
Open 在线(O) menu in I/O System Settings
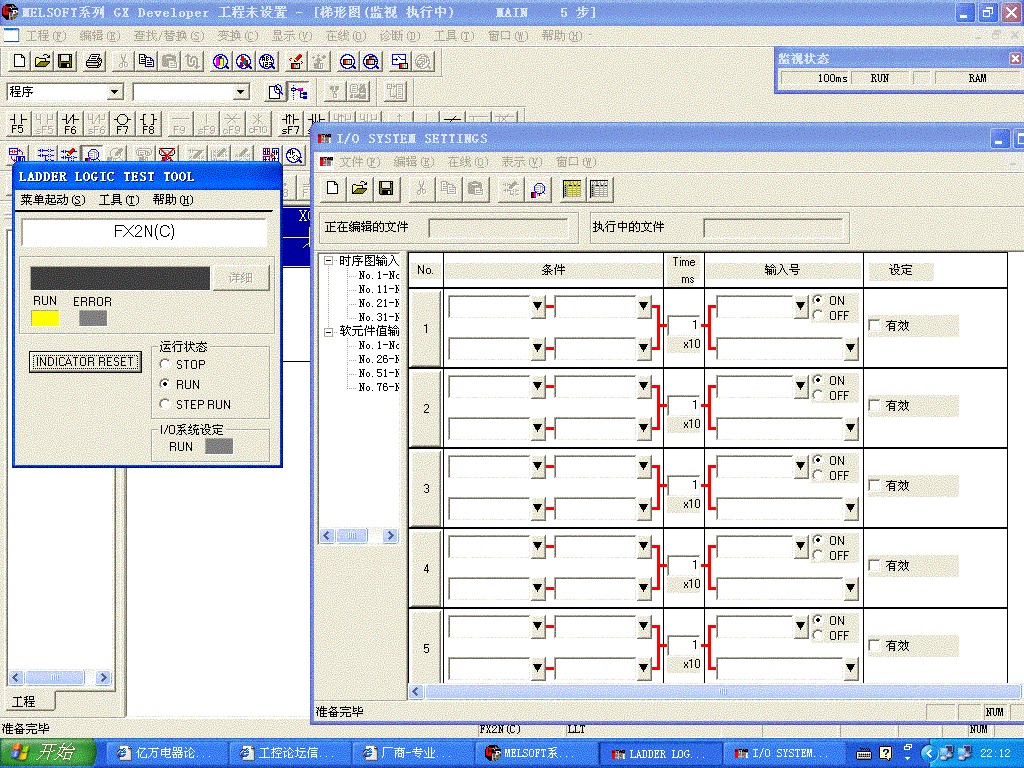coord(468,161)
